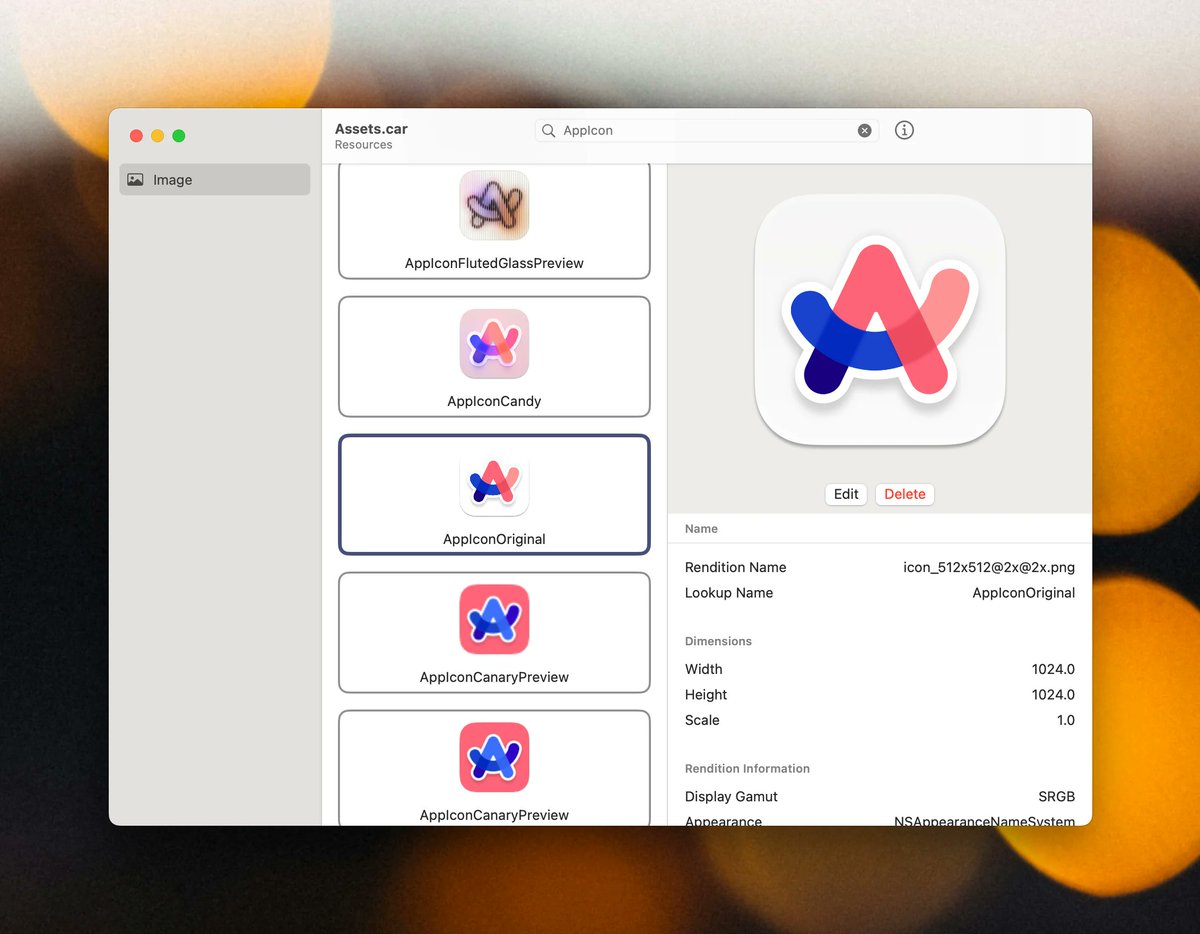Select the AppIconOriginal asset

[x=494, y=494]
